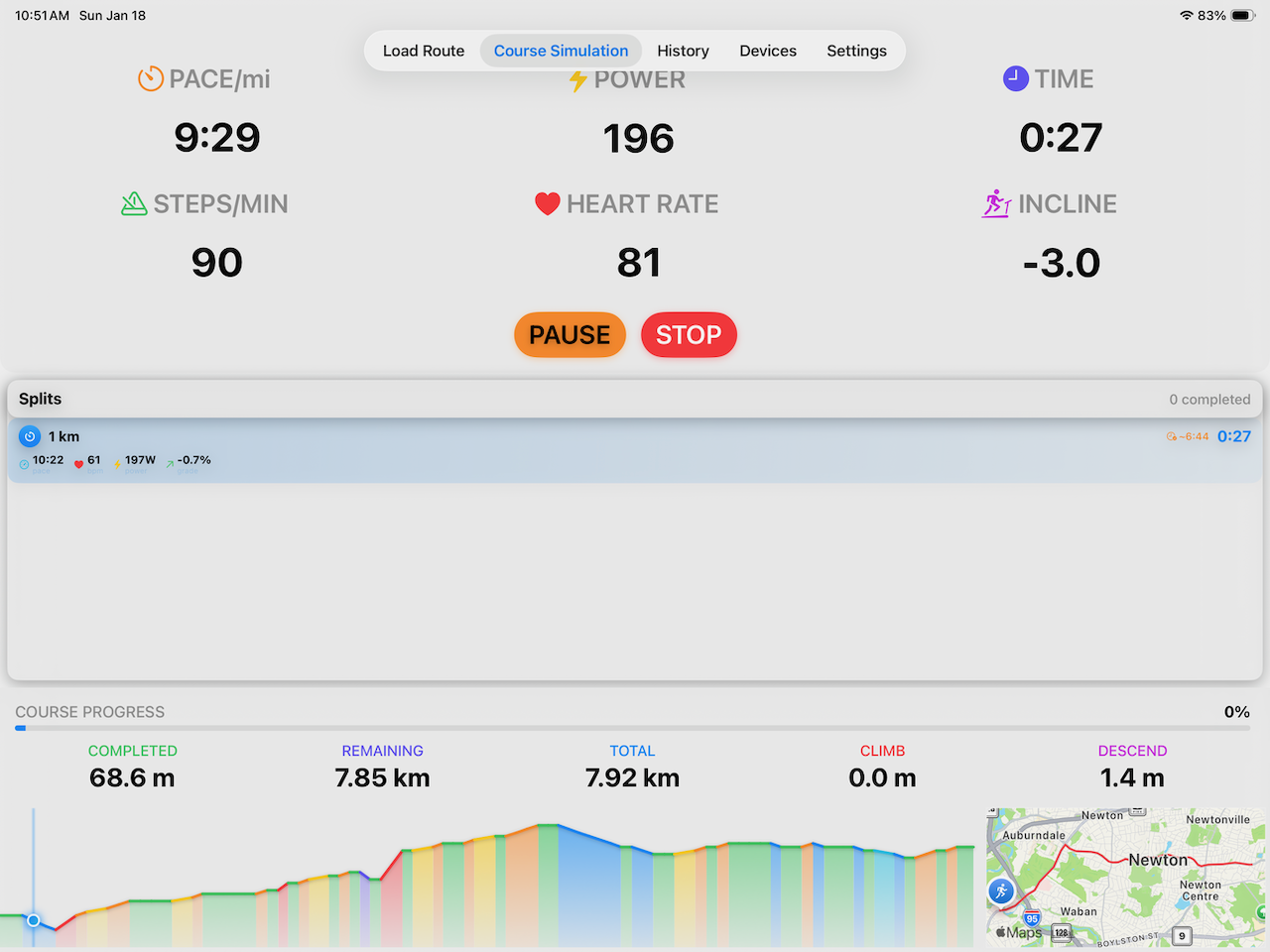Image resolution: width=1270 pixels, height=952 pixels.
Task: Click the red HEART RATE heart icon
Action: click(x=547, y=203)
